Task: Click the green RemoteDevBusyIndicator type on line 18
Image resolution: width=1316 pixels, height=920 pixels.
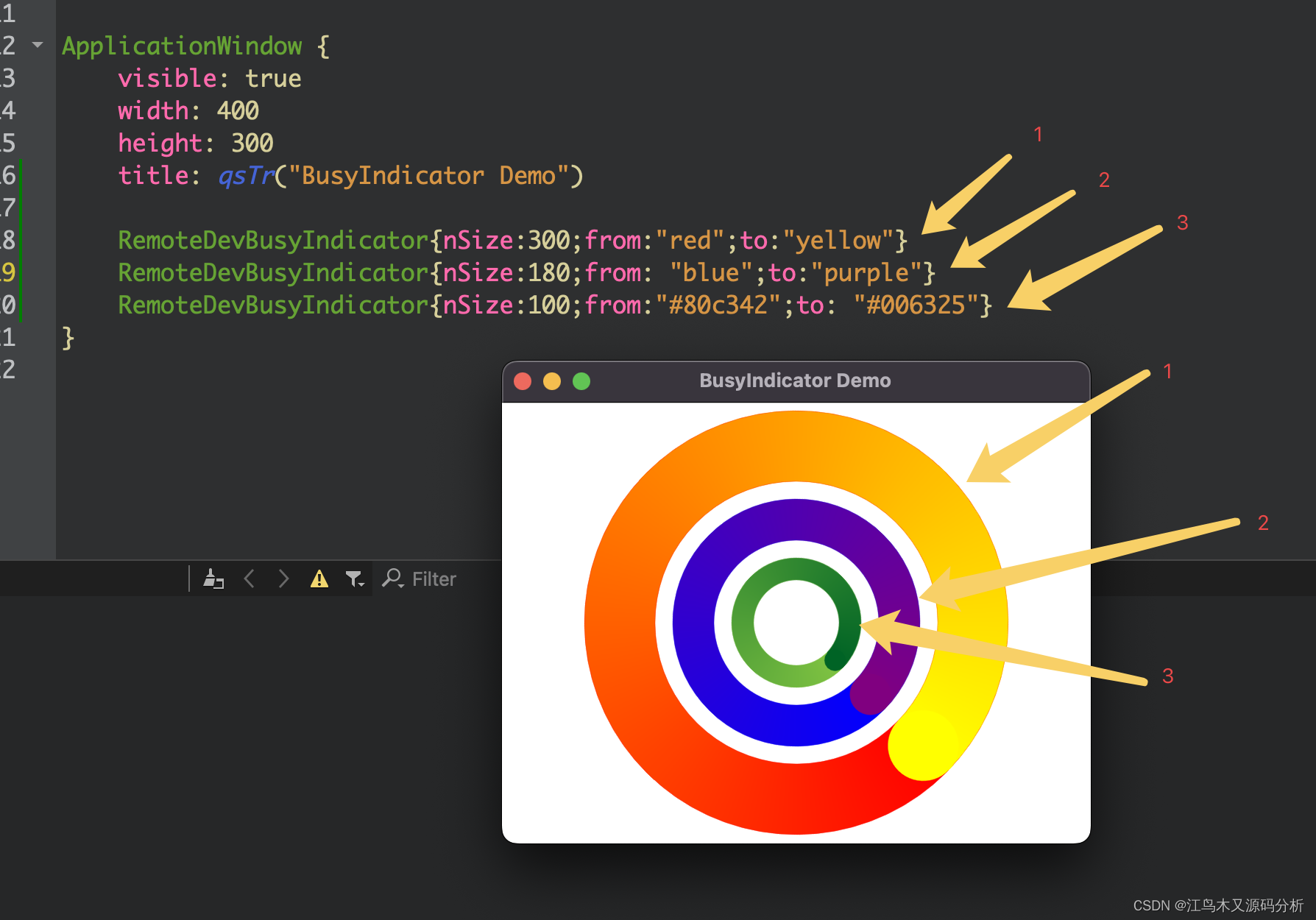Action: click(272, 240)
